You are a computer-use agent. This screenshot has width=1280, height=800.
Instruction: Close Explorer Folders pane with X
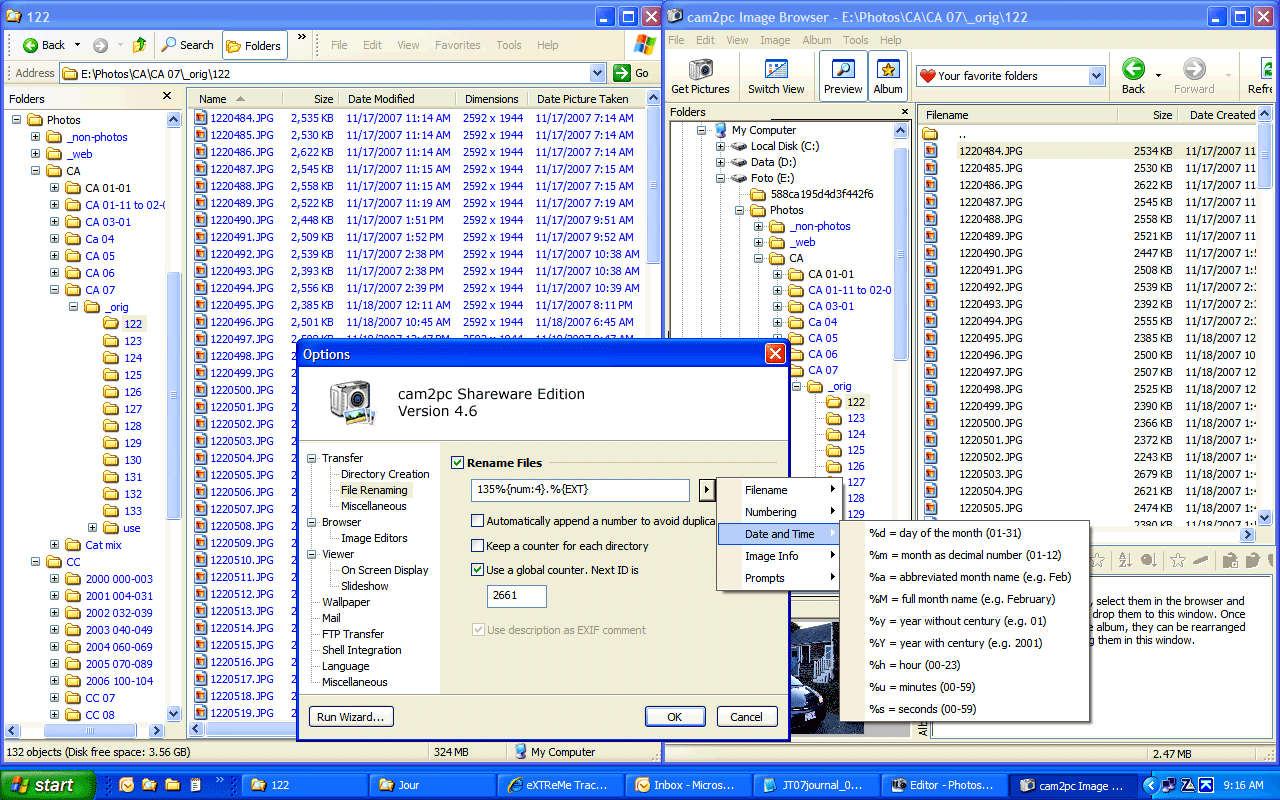click(167, 97)
